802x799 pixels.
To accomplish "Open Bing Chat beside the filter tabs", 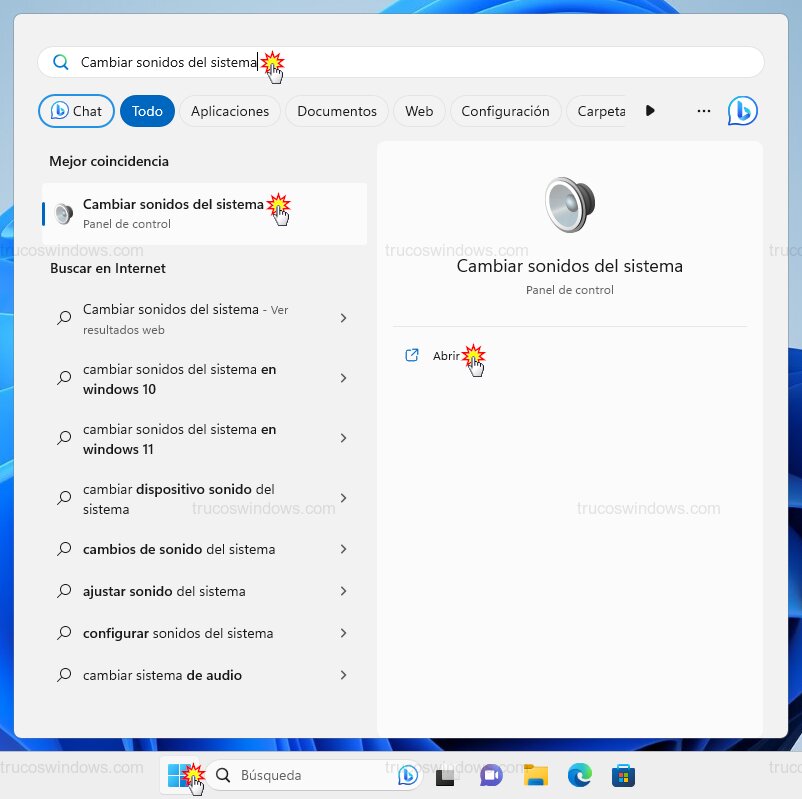I will [x=75, y=111].
